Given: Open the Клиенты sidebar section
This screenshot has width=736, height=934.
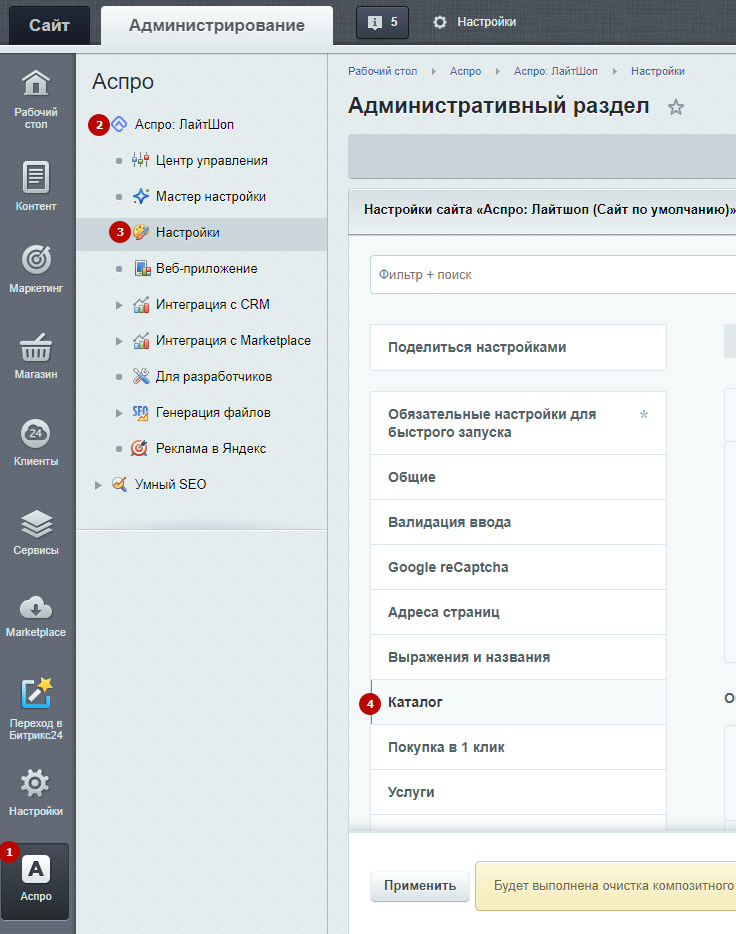Looking at the screenshot, I should (36, 443).
